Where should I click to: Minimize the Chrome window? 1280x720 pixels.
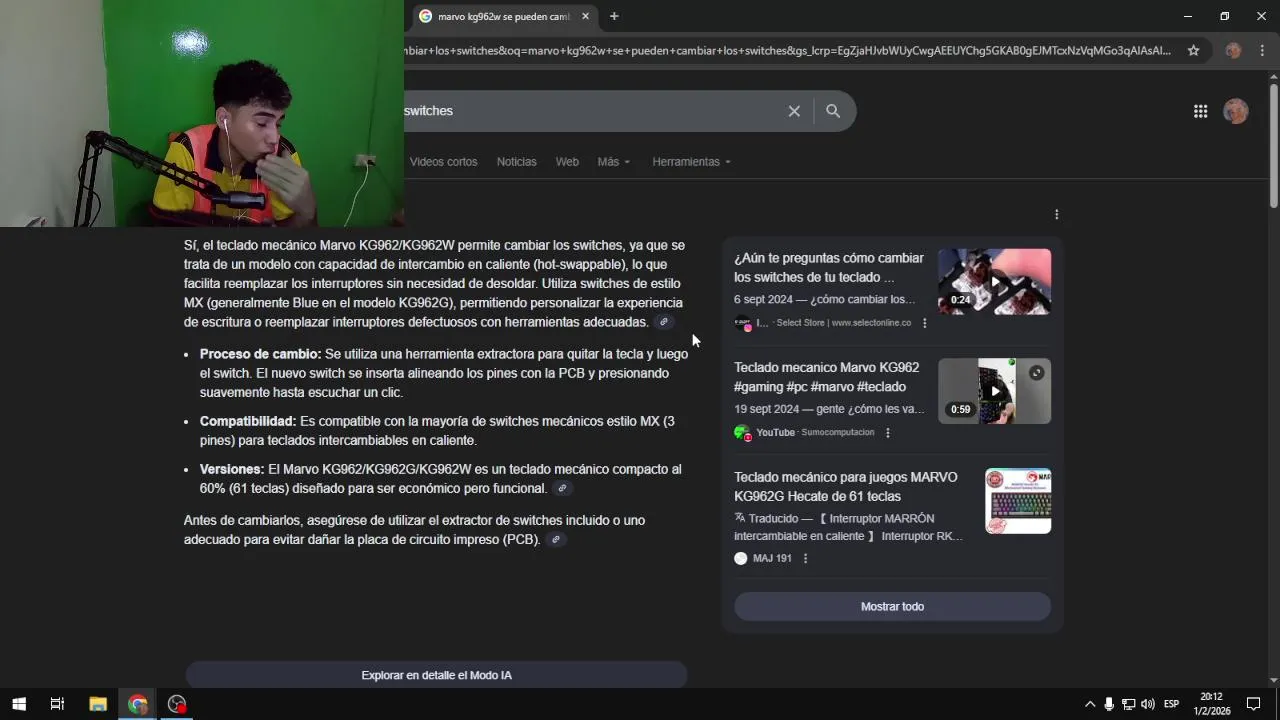coord(1188,16)
